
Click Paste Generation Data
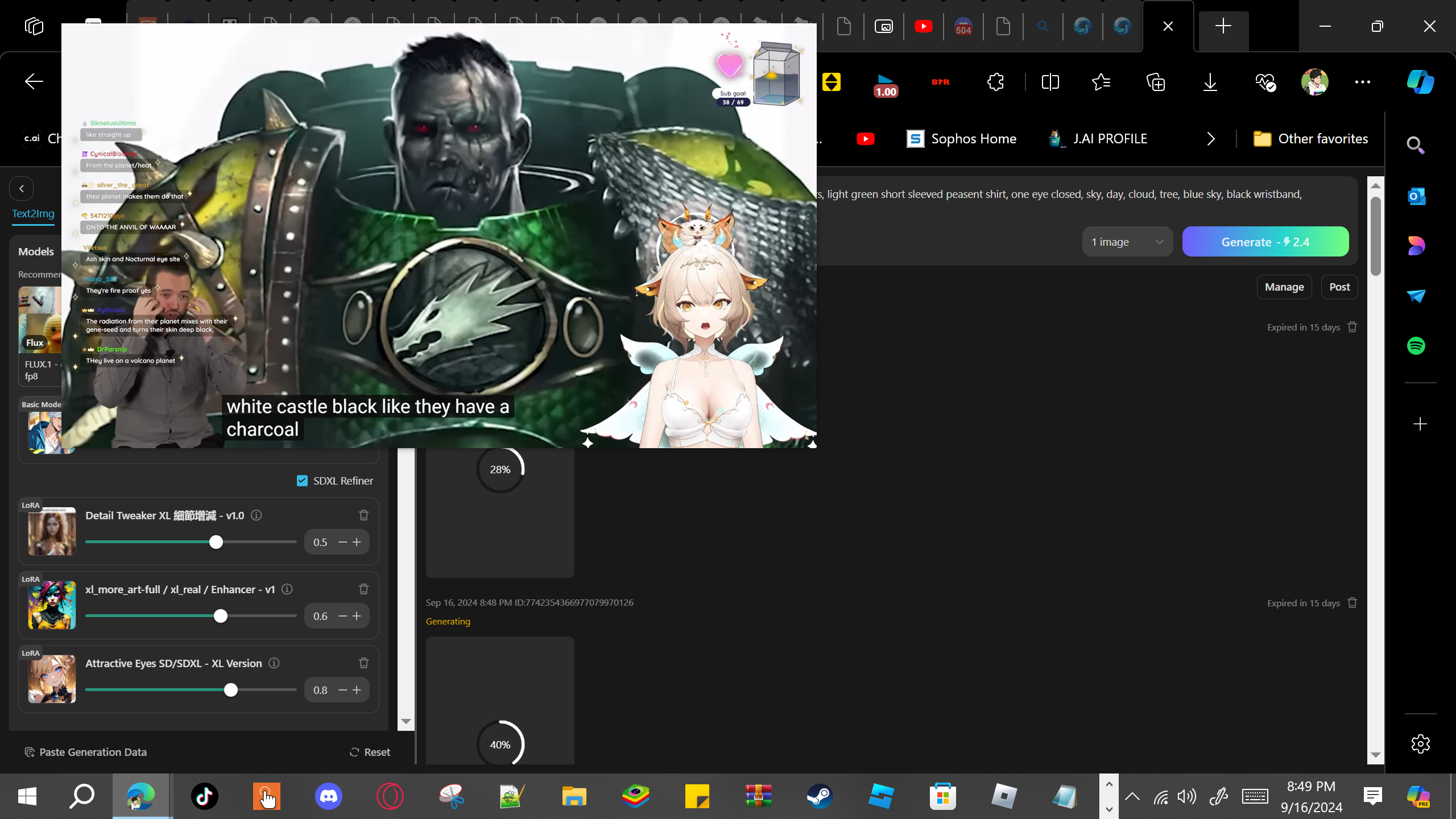click(x=86, y=752)
